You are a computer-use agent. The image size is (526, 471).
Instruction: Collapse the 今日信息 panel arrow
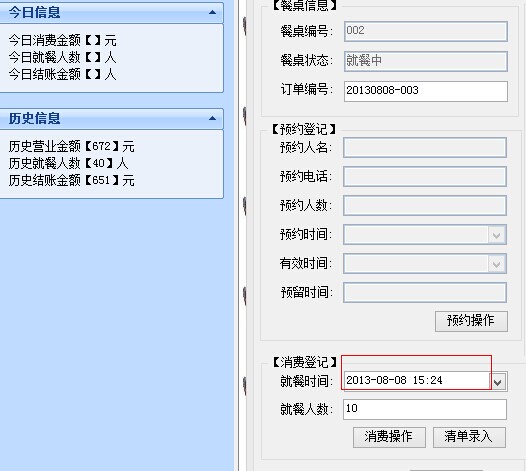(212, 12)
